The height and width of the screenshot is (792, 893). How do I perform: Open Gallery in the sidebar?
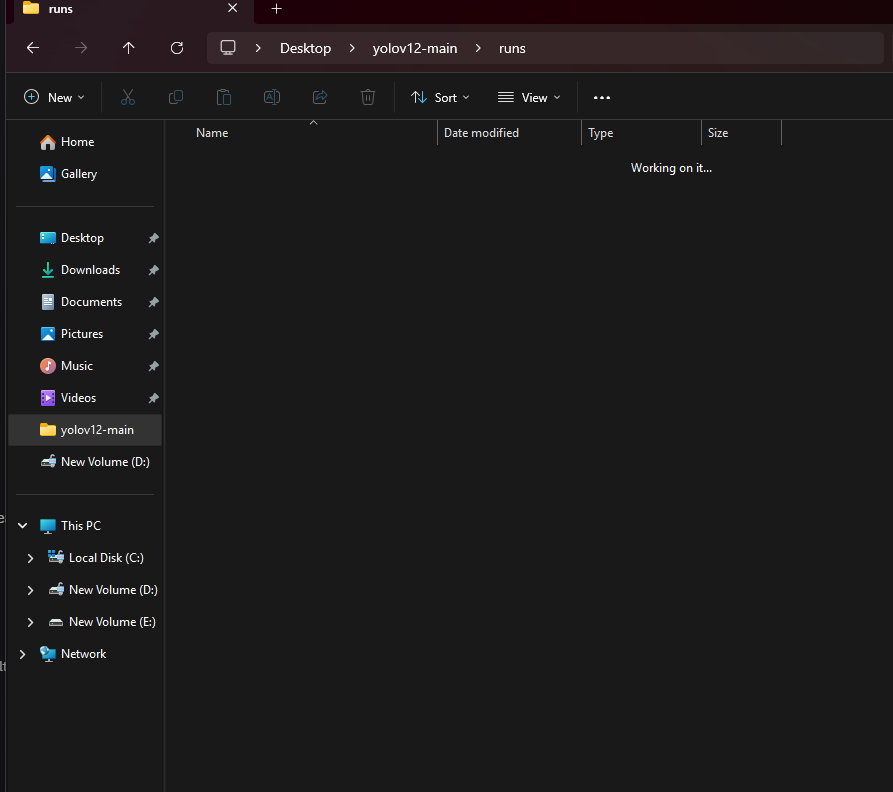85,174
